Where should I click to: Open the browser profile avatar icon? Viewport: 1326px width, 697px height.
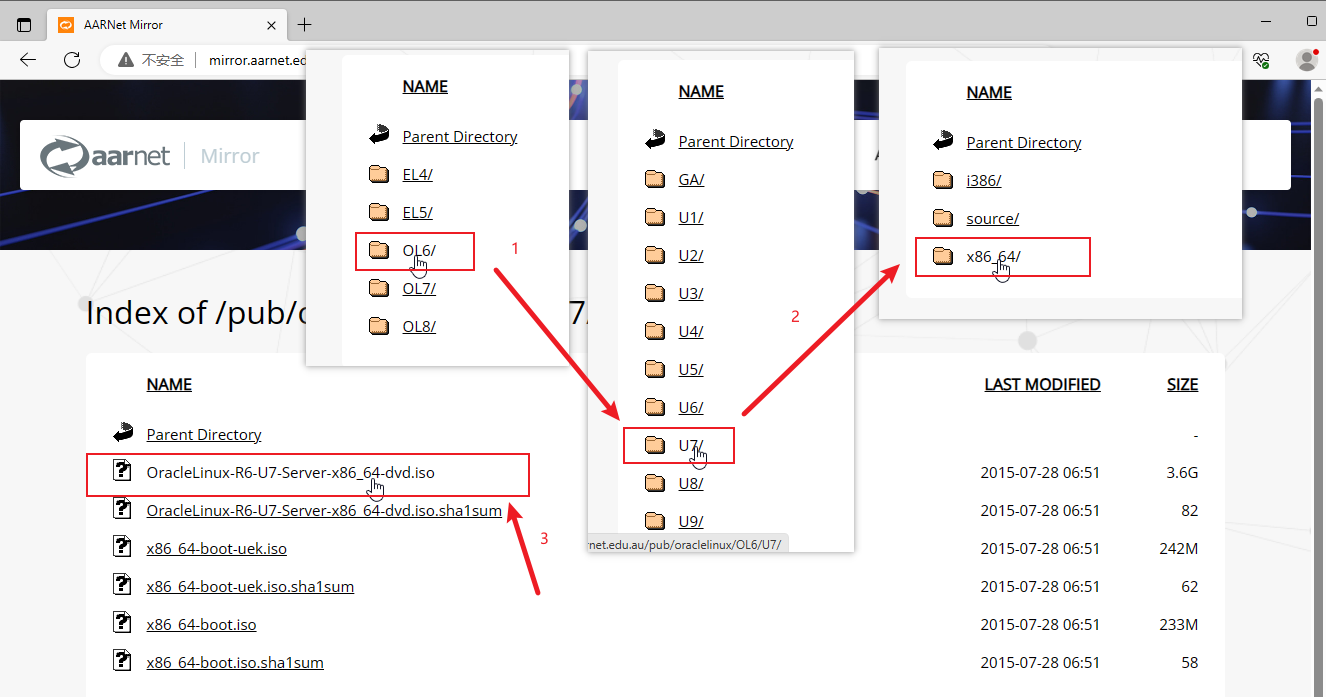1306,60
